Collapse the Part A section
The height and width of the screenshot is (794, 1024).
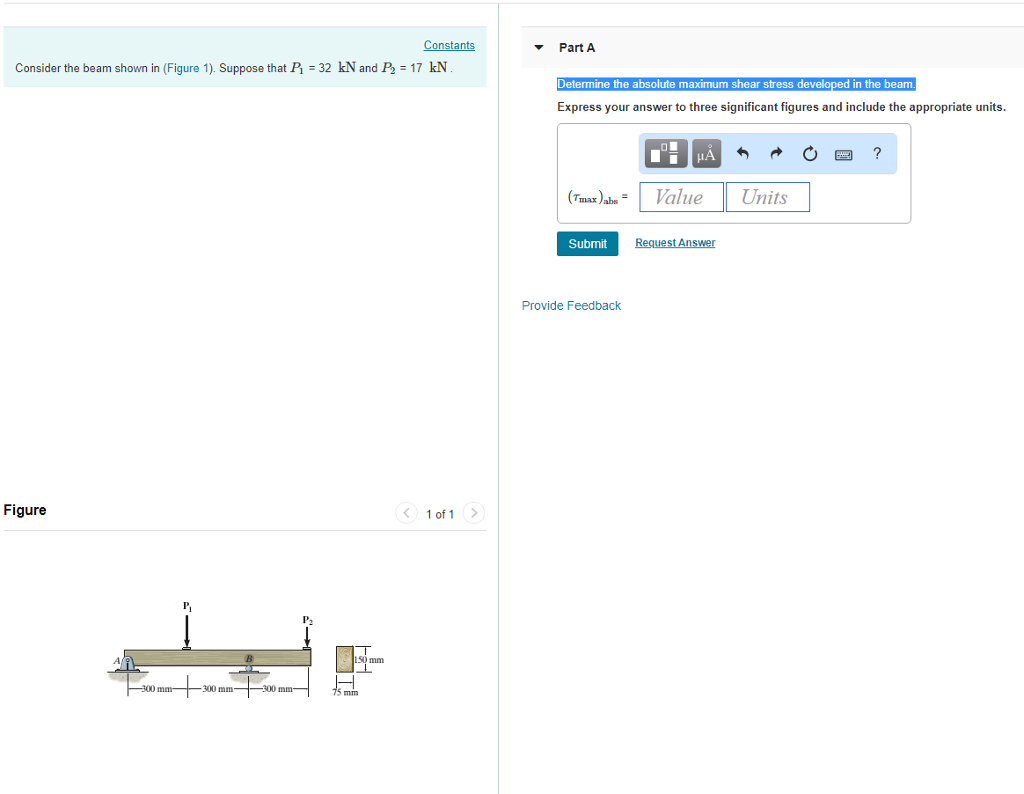click(x=538, y=47)
